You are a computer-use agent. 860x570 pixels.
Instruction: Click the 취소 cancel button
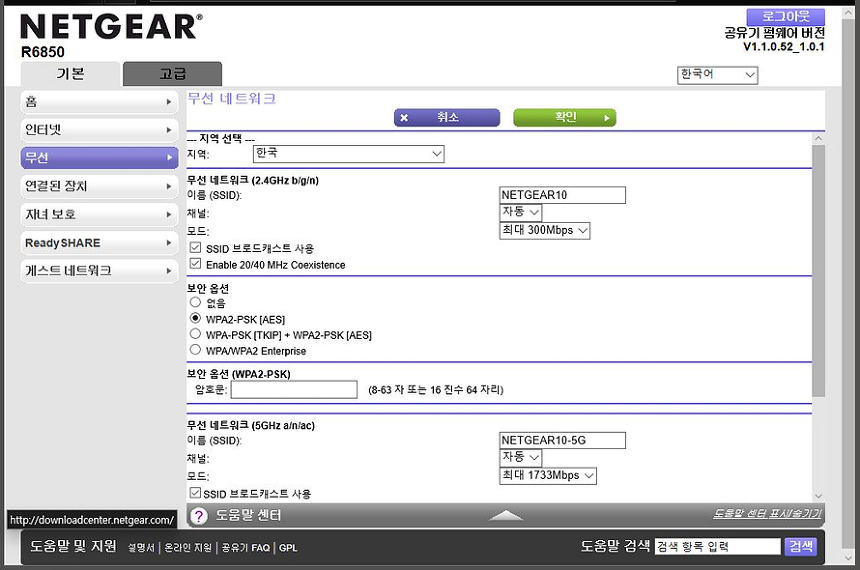(447, 118)
